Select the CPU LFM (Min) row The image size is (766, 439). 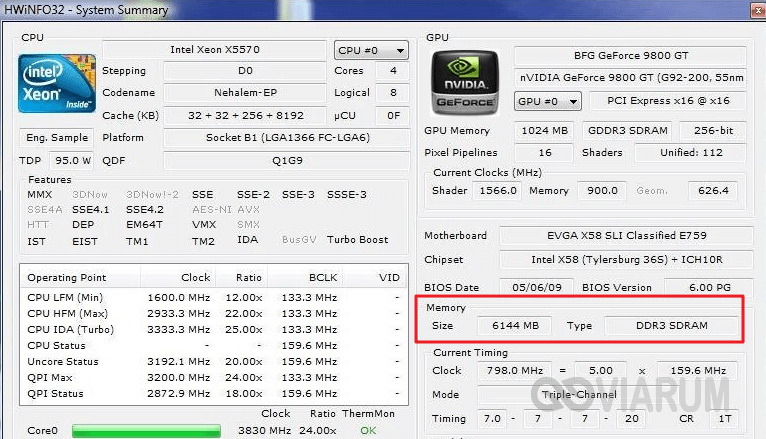(213, 297)
